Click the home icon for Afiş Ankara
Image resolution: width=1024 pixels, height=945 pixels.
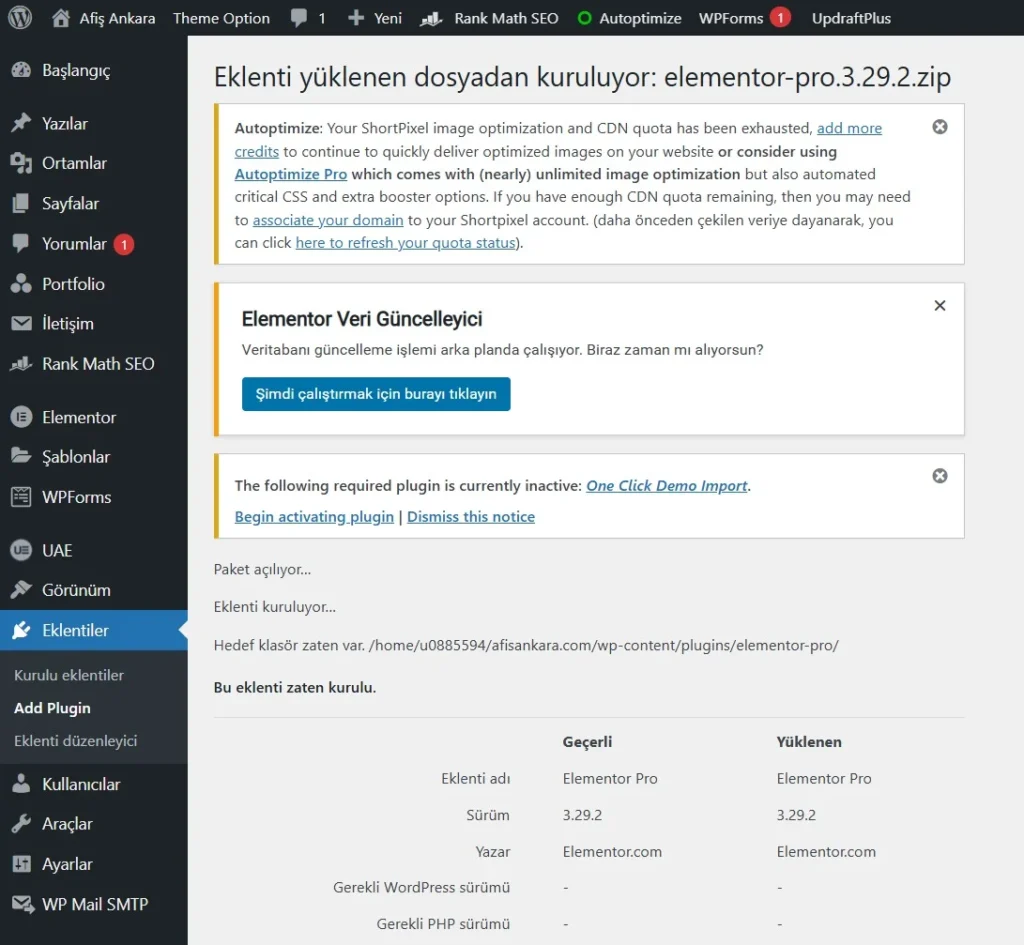[61, 18]
